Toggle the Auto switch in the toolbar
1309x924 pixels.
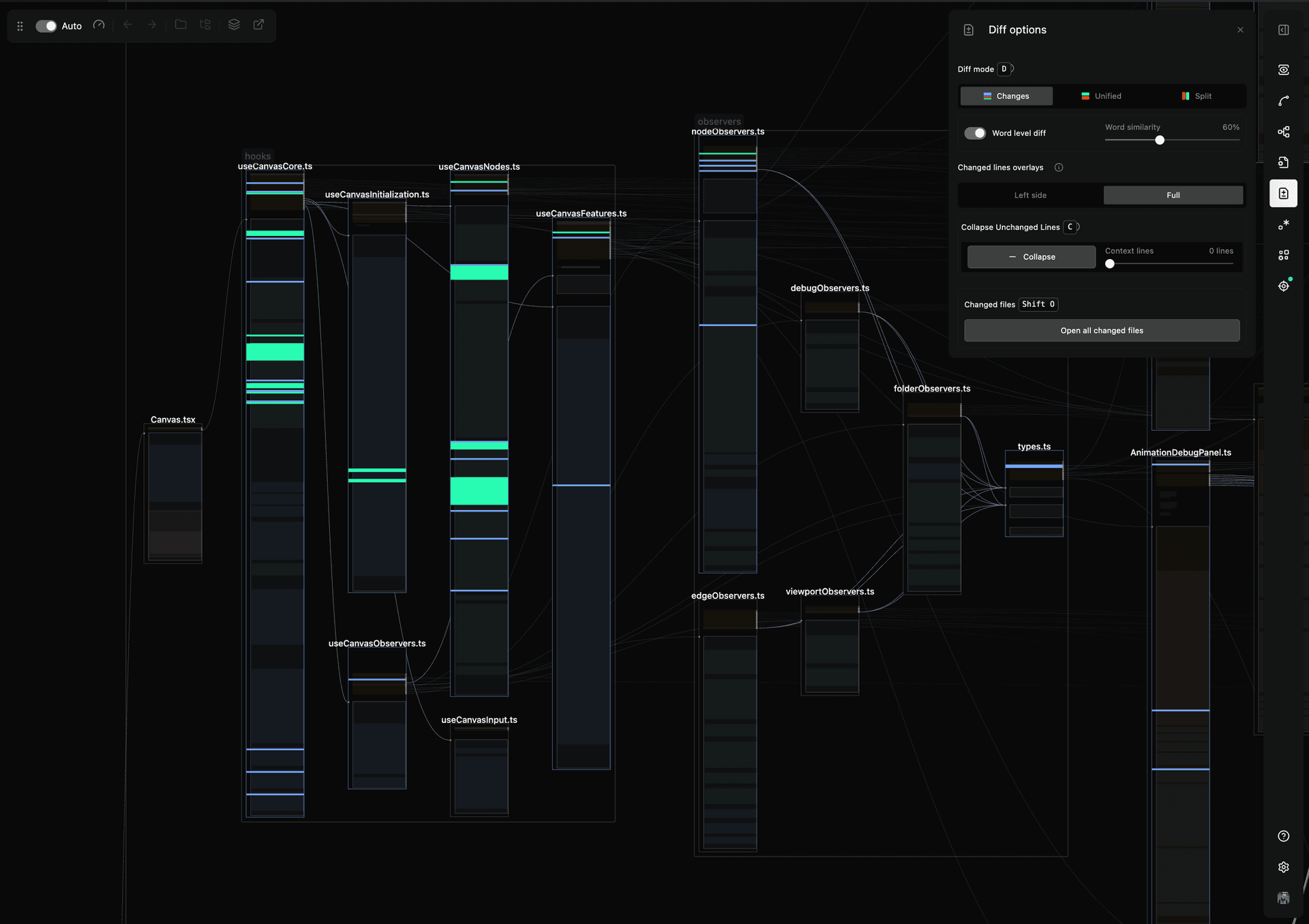46,25
